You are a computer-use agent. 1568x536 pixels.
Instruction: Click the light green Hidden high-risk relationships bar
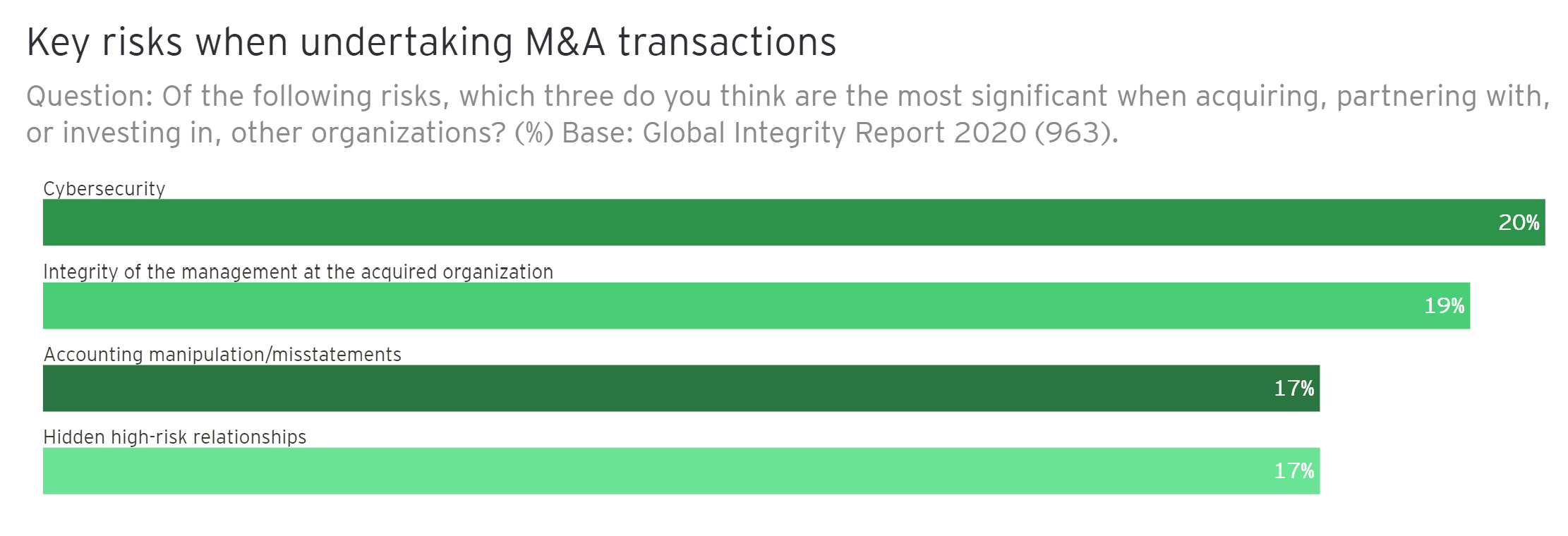coord(635,471)
